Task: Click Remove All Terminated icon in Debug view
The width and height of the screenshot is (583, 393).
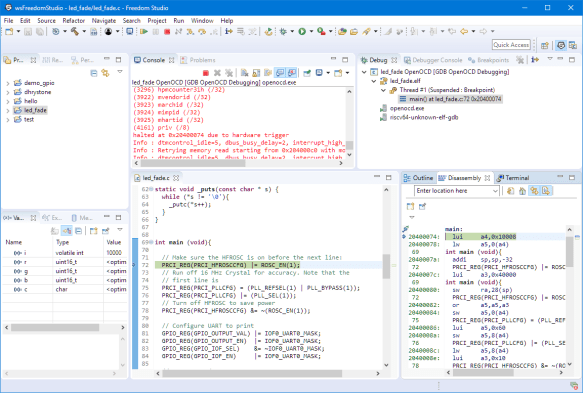Action: pyautogui.click(x=520, y=59)
